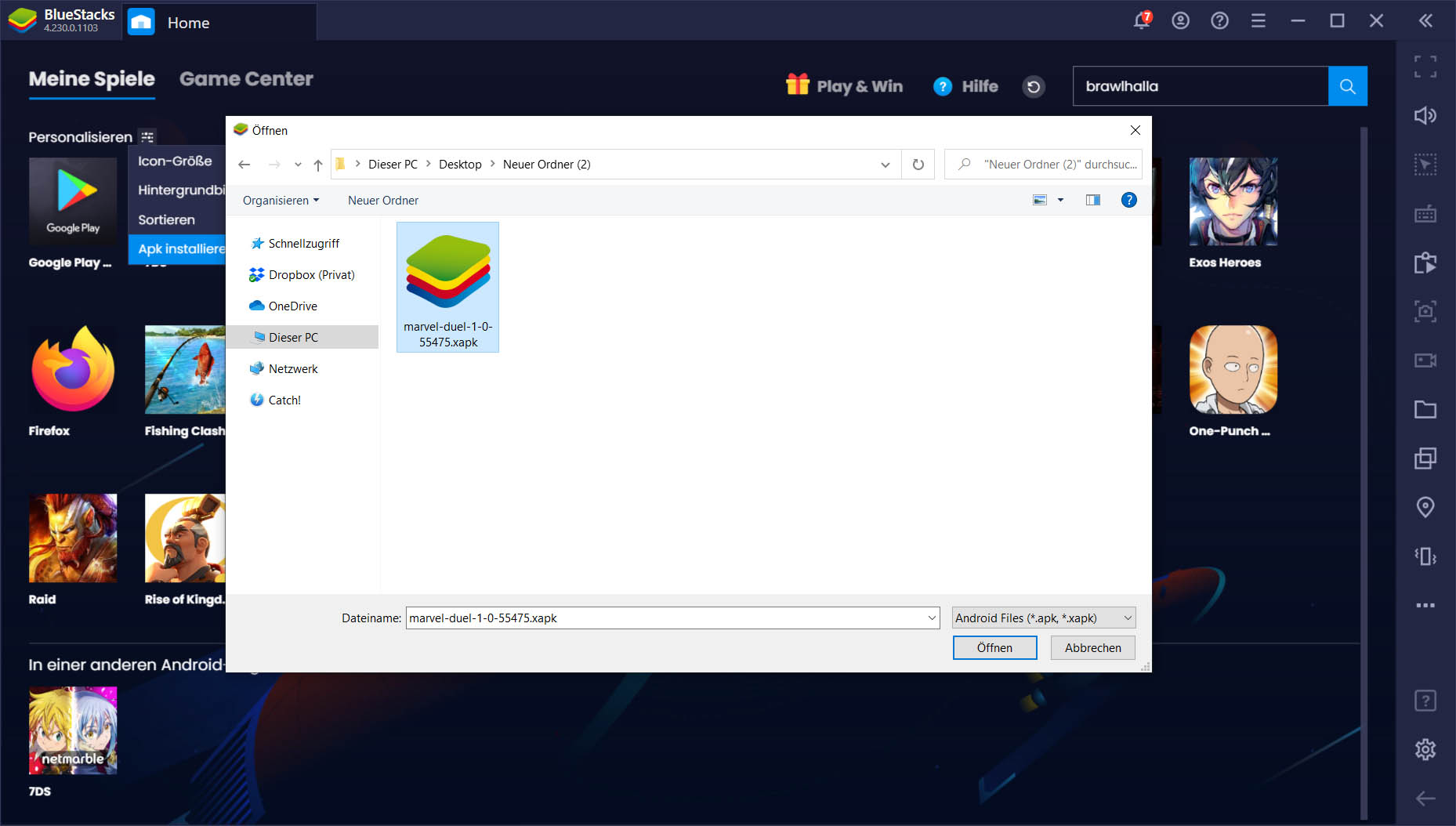1456x826 pixels.
Task: Click sidebar back arrow at bottom
Action: tap(1425, 799)
